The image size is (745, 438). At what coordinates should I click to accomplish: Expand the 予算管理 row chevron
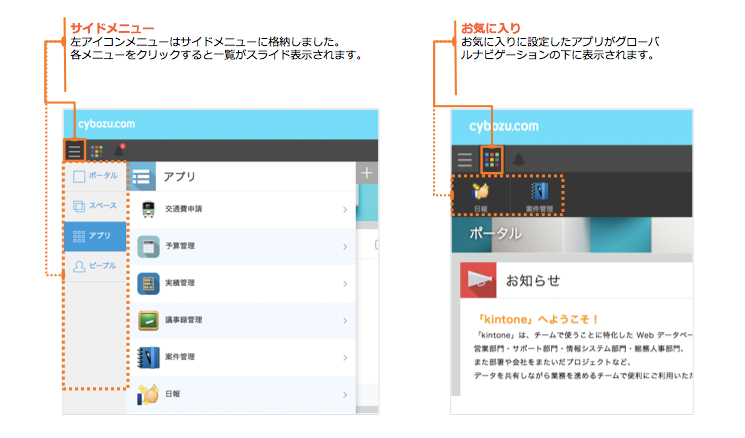(x=345, y=246)
